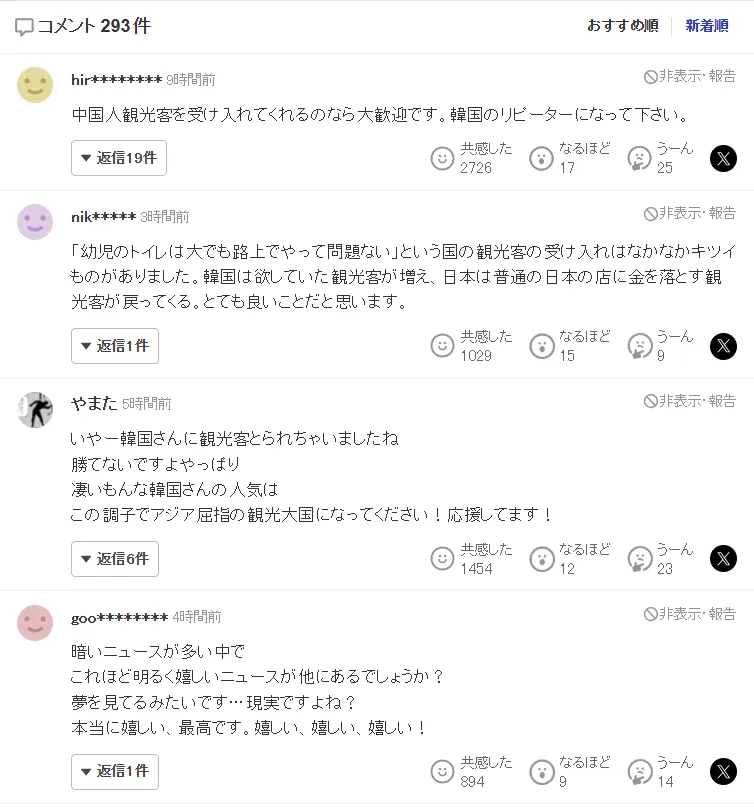Sort comments by 新着順
The image size is (754, 810).
(x=706, y=26)
